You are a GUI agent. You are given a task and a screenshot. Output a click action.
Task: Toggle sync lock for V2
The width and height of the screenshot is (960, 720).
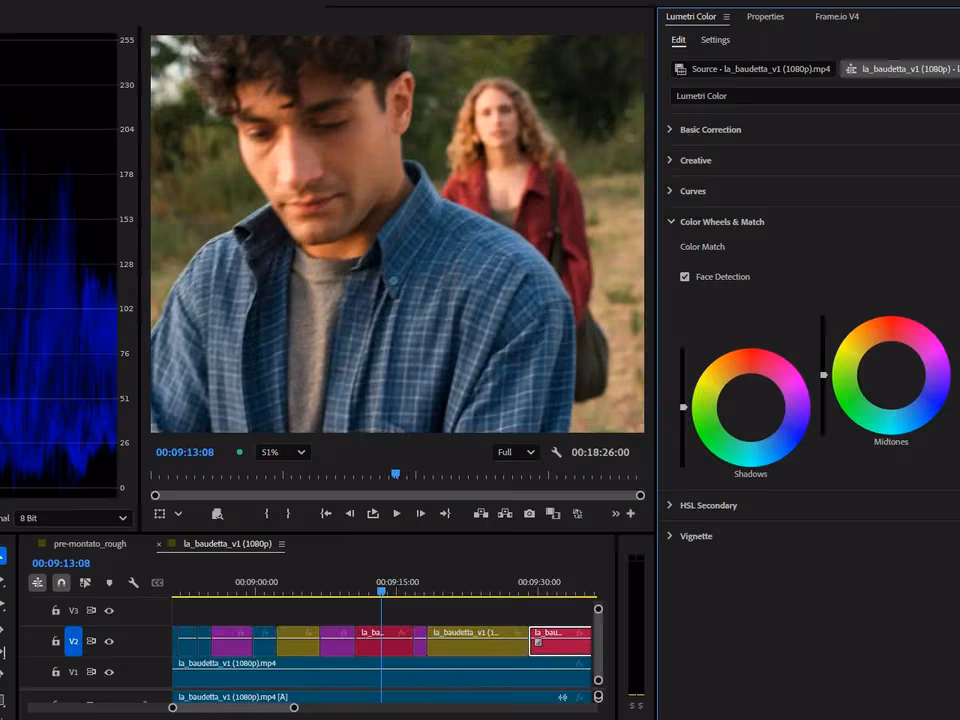pyautogui.click(x=91, y=641)
